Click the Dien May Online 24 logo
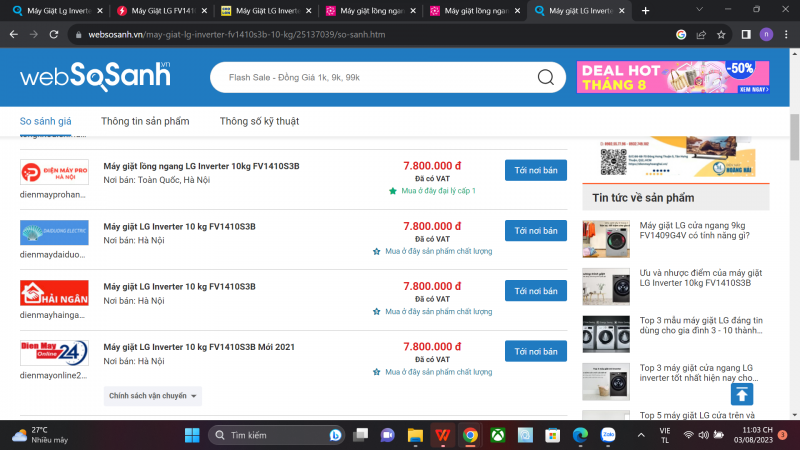 pos(54,353)
